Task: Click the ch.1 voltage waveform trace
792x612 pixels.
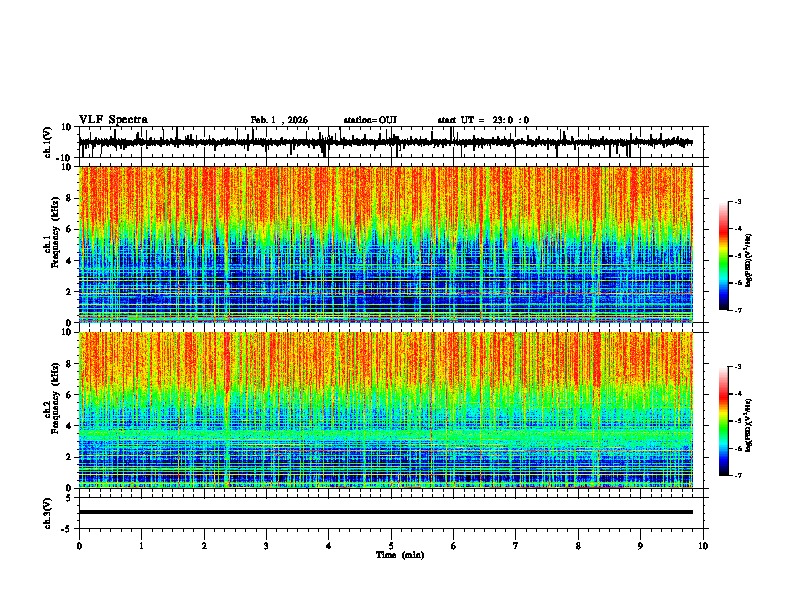Action: click(386, 142)
